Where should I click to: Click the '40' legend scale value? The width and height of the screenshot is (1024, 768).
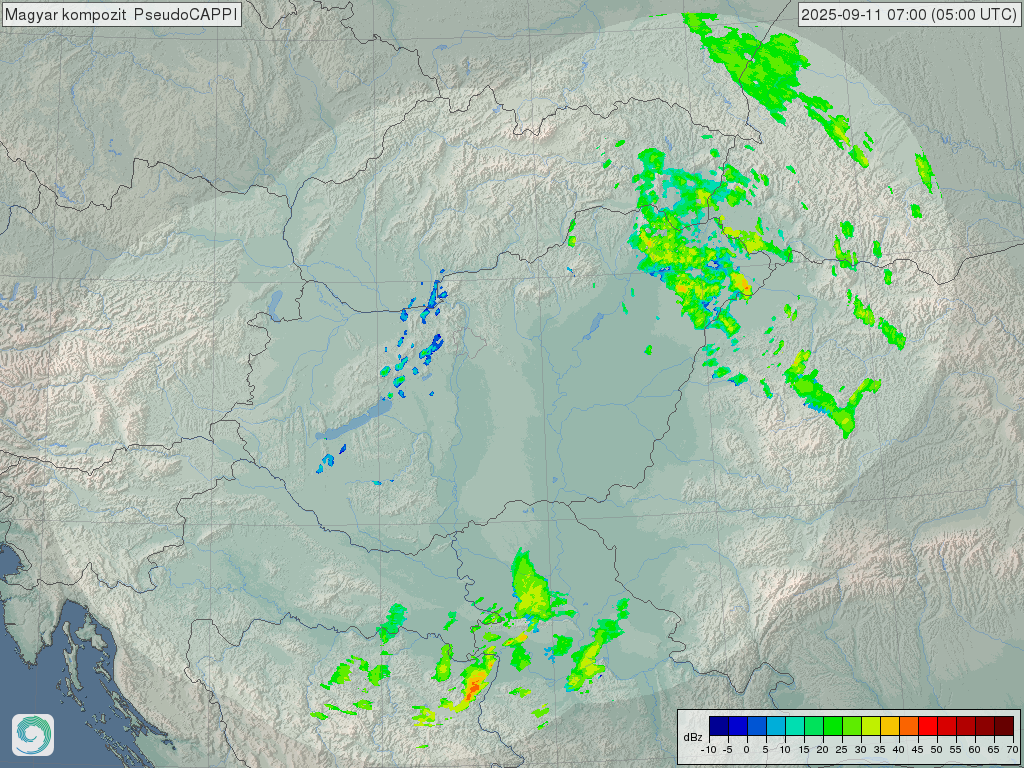tap(899, 750)
